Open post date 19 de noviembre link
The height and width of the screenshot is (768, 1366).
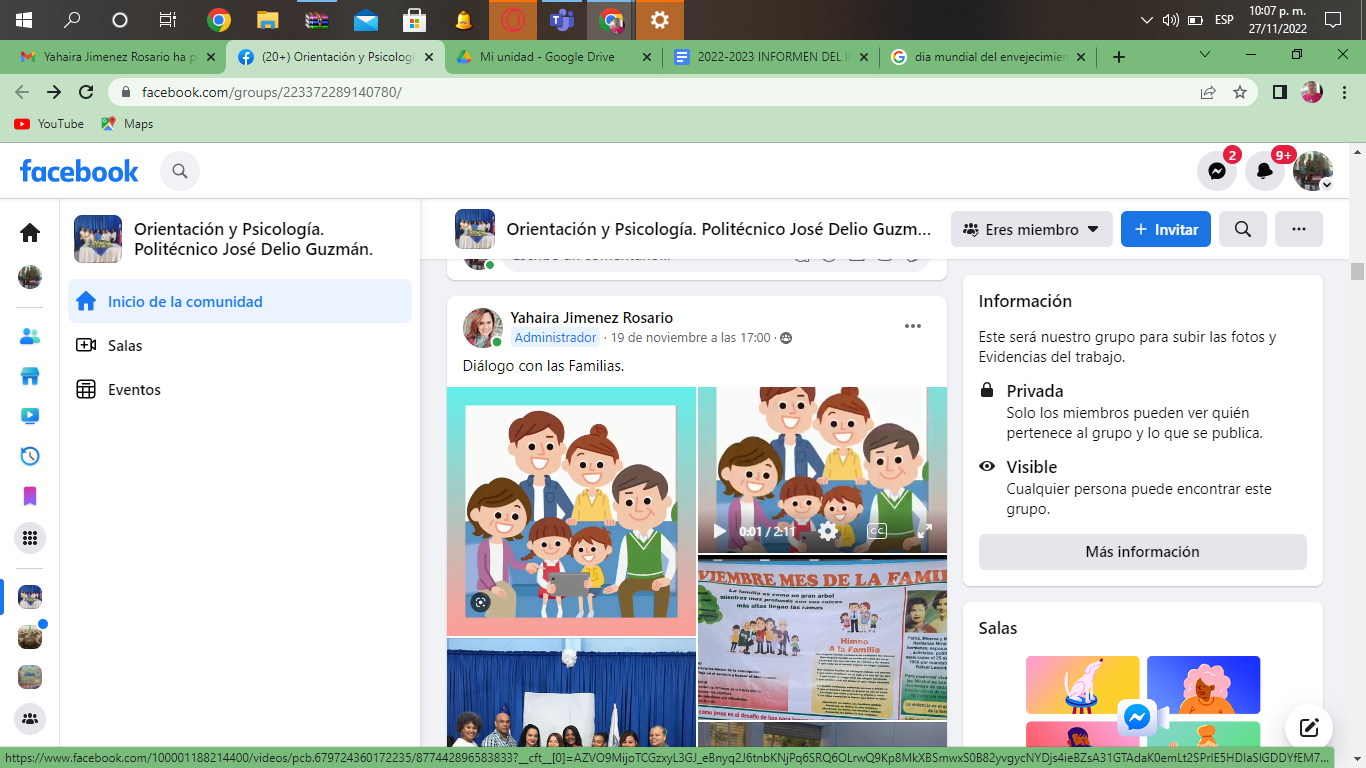[691, 338]
